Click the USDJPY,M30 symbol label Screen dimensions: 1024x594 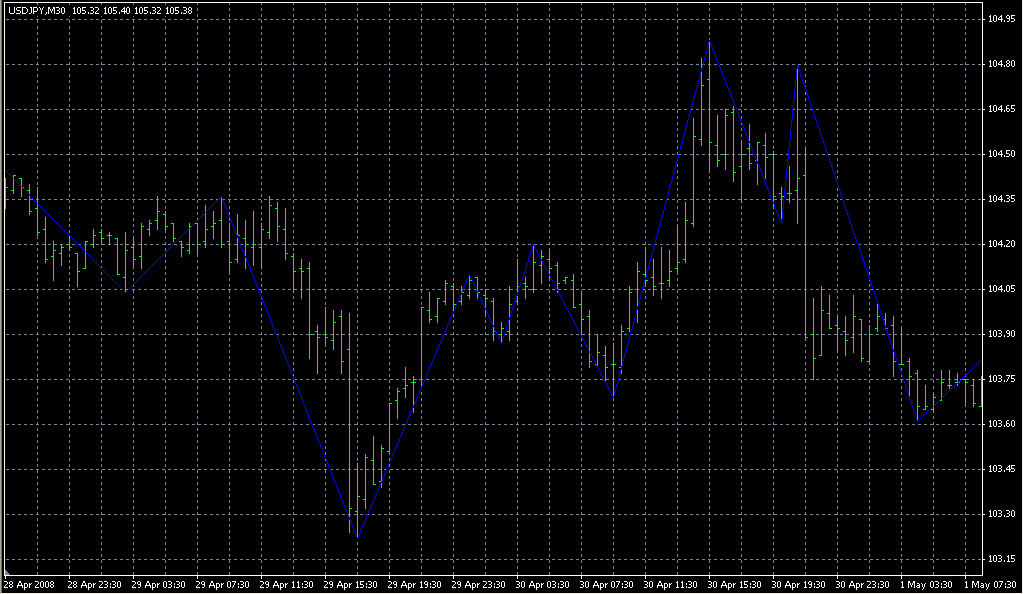pos(35,9)
